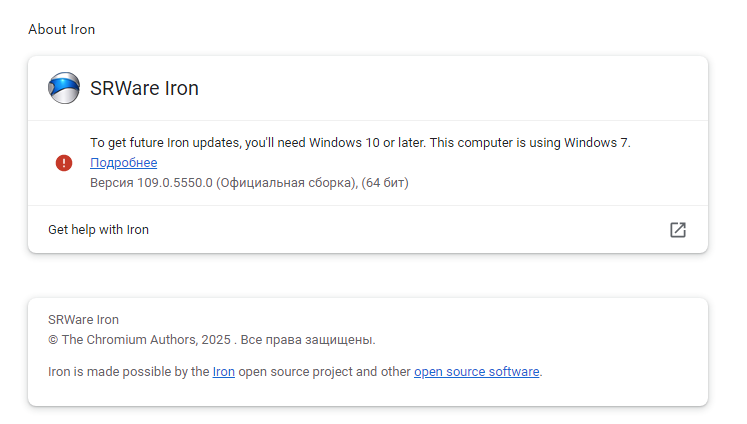Click the Все права защищены text
Image resolution: width=747 pixels, height=424 pixels.
[308, 340]
